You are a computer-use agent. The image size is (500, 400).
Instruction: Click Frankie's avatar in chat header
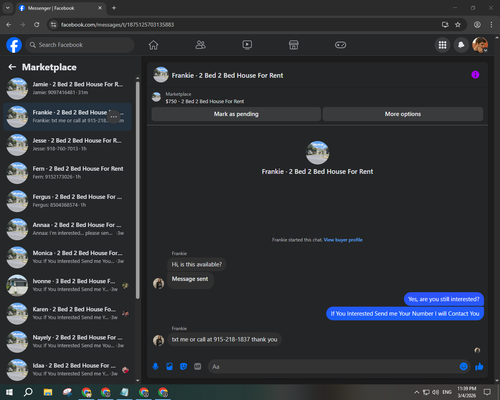161,75
